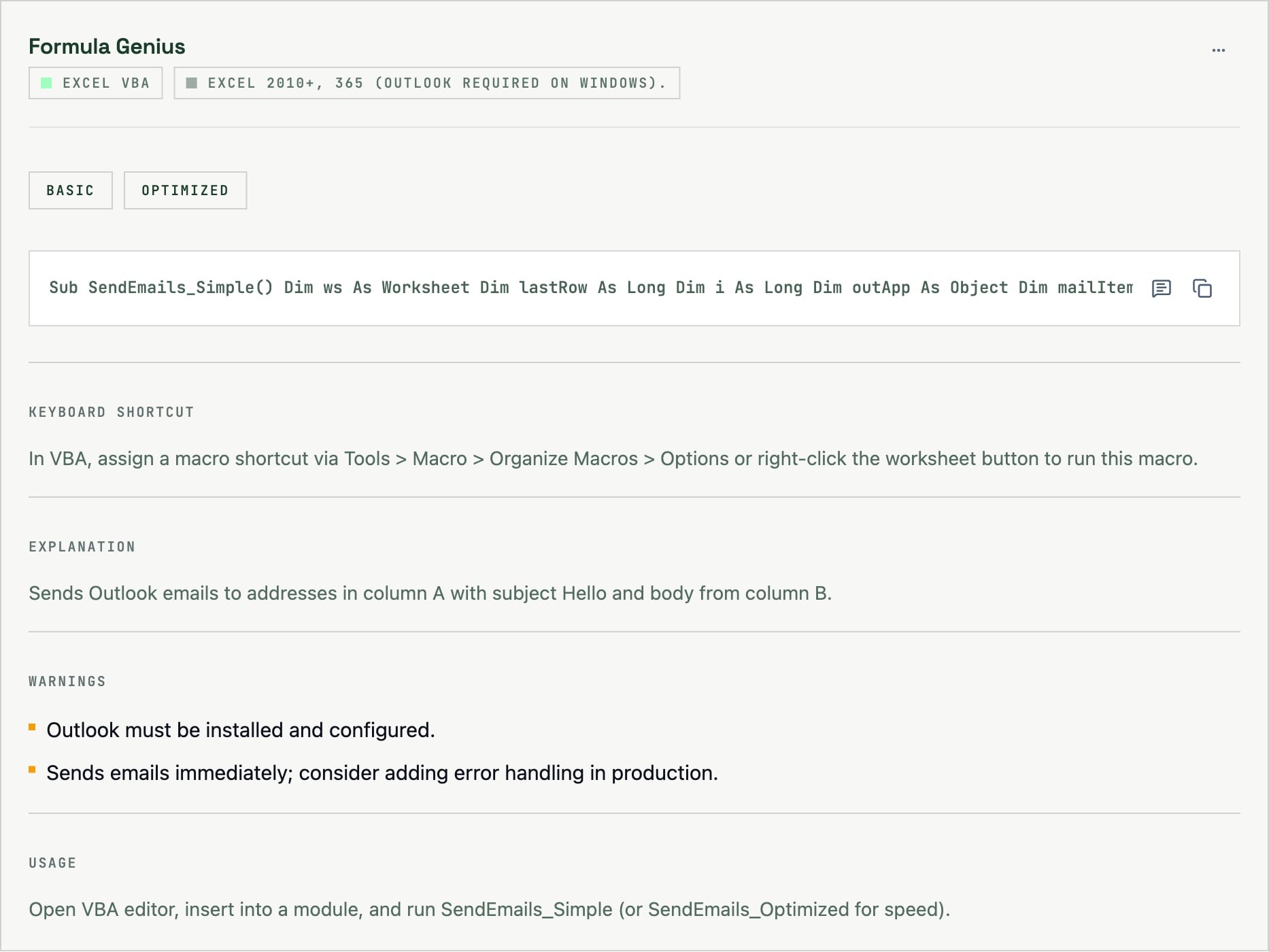1269x952 pixels.
Task: Click the Excel 2010+, 365 compatibility tag
Action: point(435,83)
